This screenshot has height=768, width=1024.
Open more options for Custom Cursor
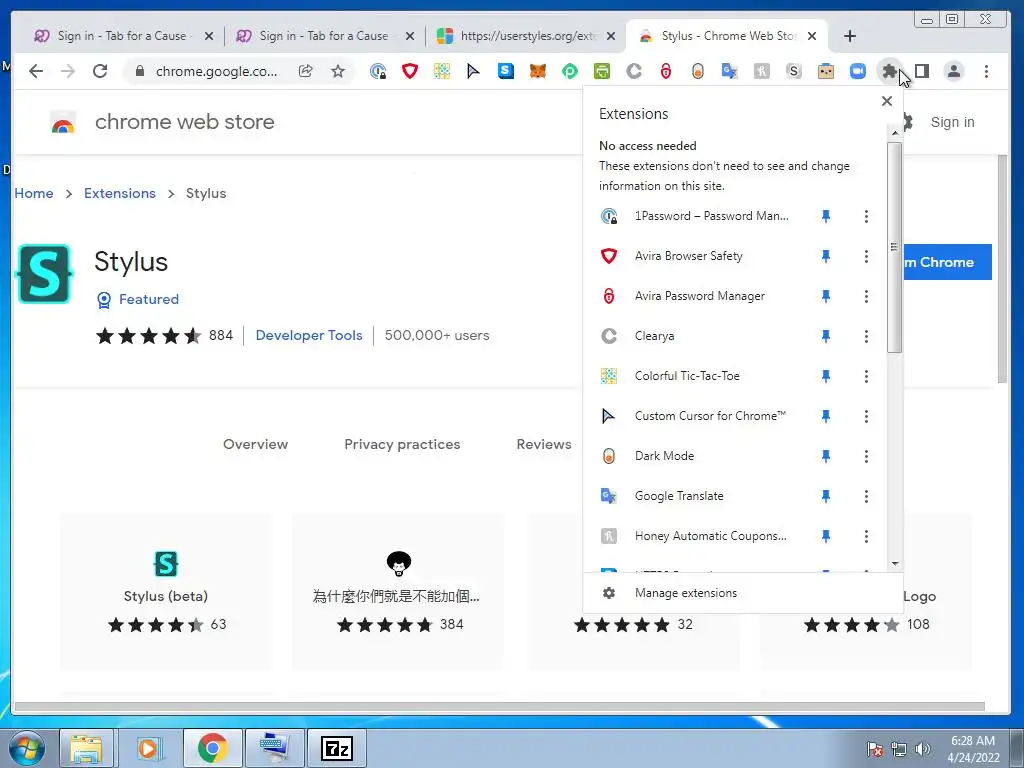[x=866, y=416]
